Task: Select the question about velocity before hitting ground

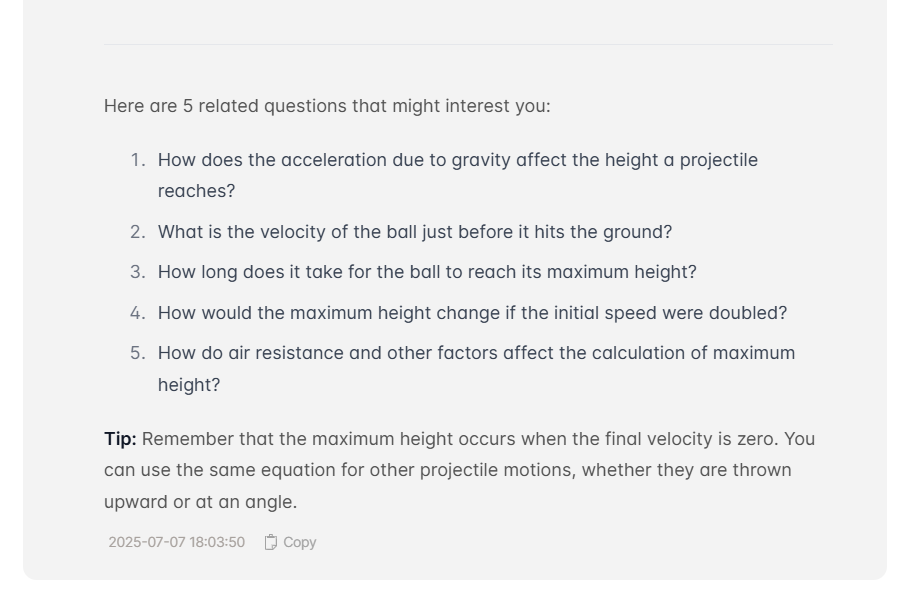Action: 415,232
